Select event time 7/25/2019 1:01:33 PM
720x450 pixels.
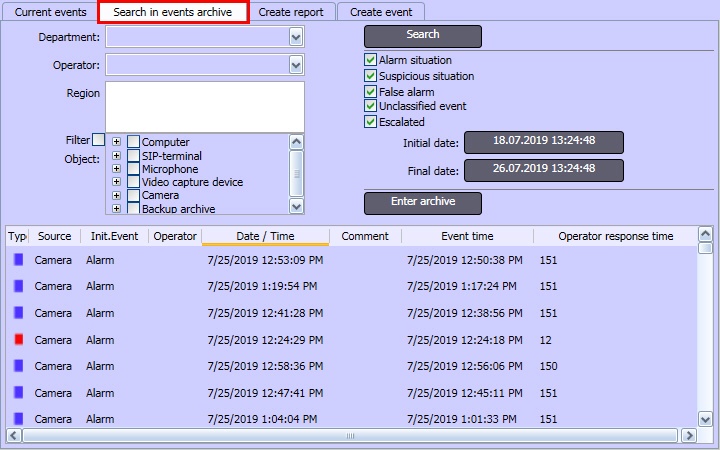461,419
